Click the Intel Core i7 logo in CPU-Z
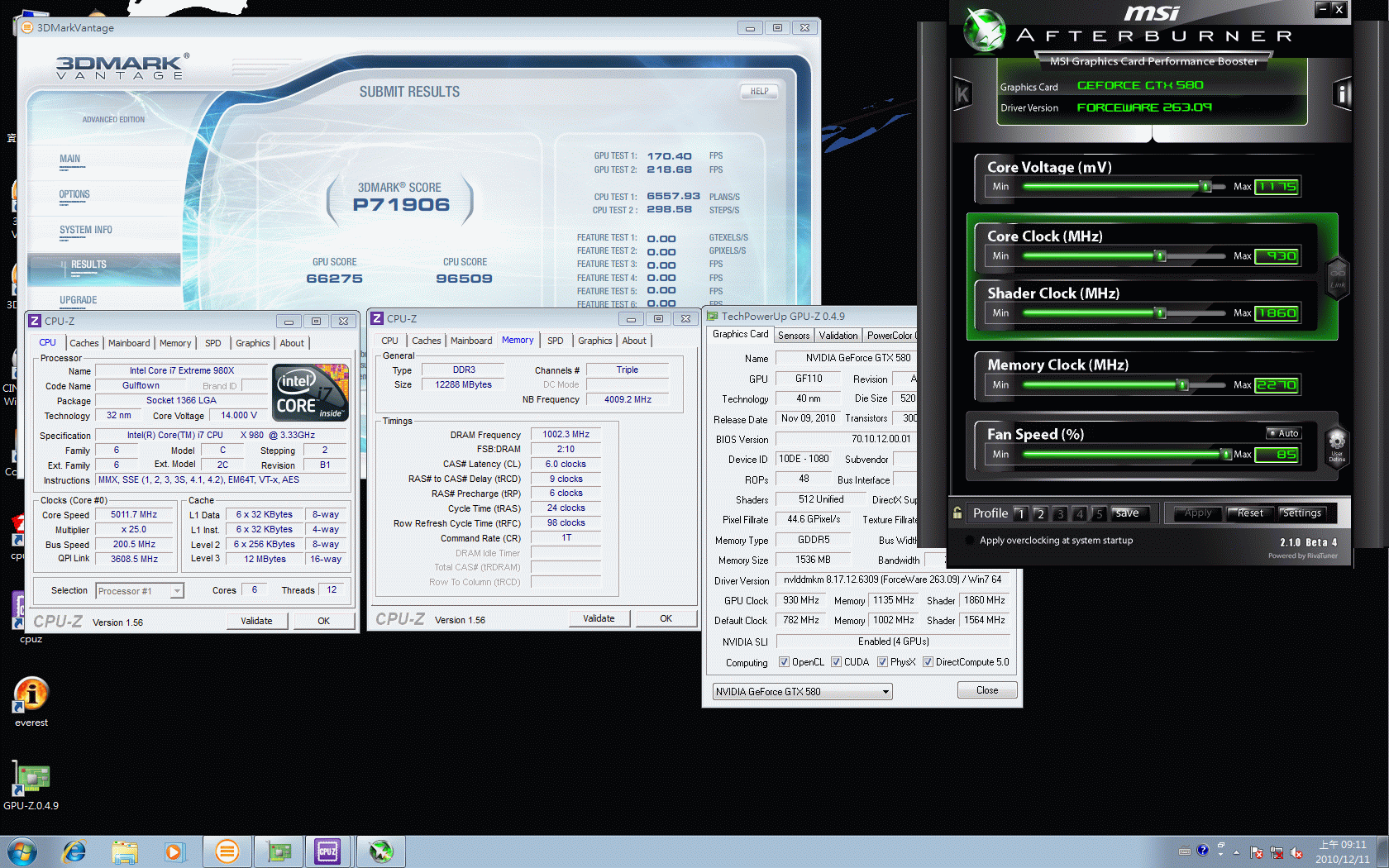This screenshot has height=868, width=1389. [311, 393]
